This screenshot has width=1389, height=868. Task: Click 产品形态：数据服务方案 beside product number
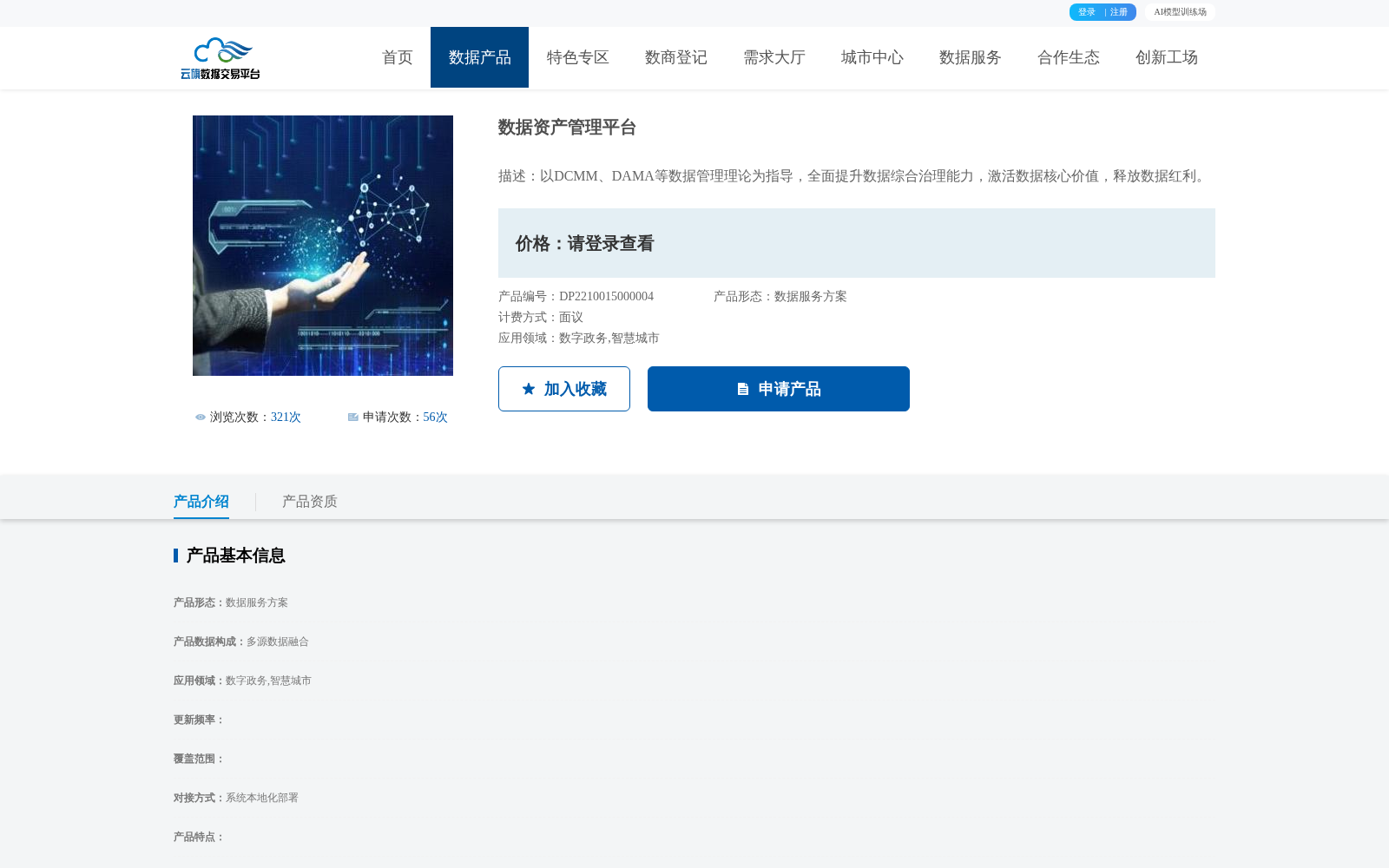780,297
